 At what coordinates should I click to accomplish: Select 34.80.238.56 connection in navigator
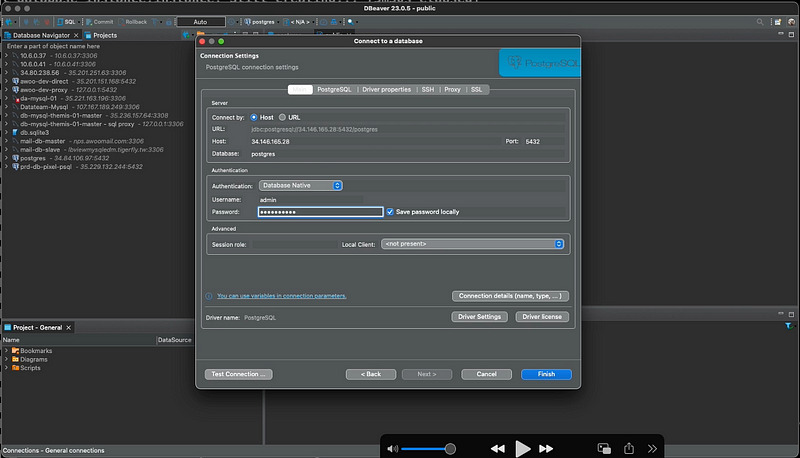40,73
